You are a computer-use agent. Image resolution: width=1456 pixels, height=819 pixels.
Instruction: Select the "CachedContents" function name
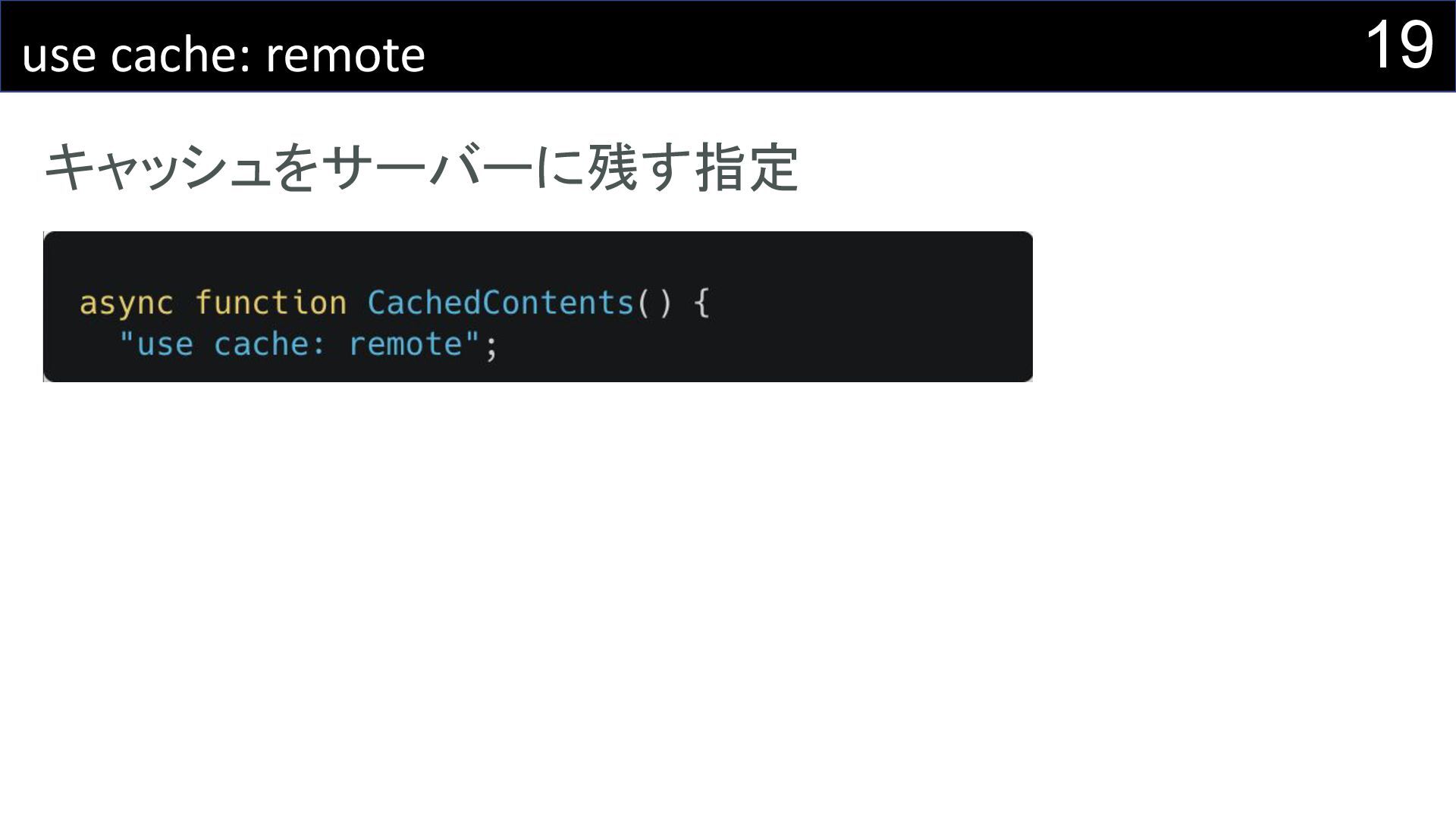(500, 303)
